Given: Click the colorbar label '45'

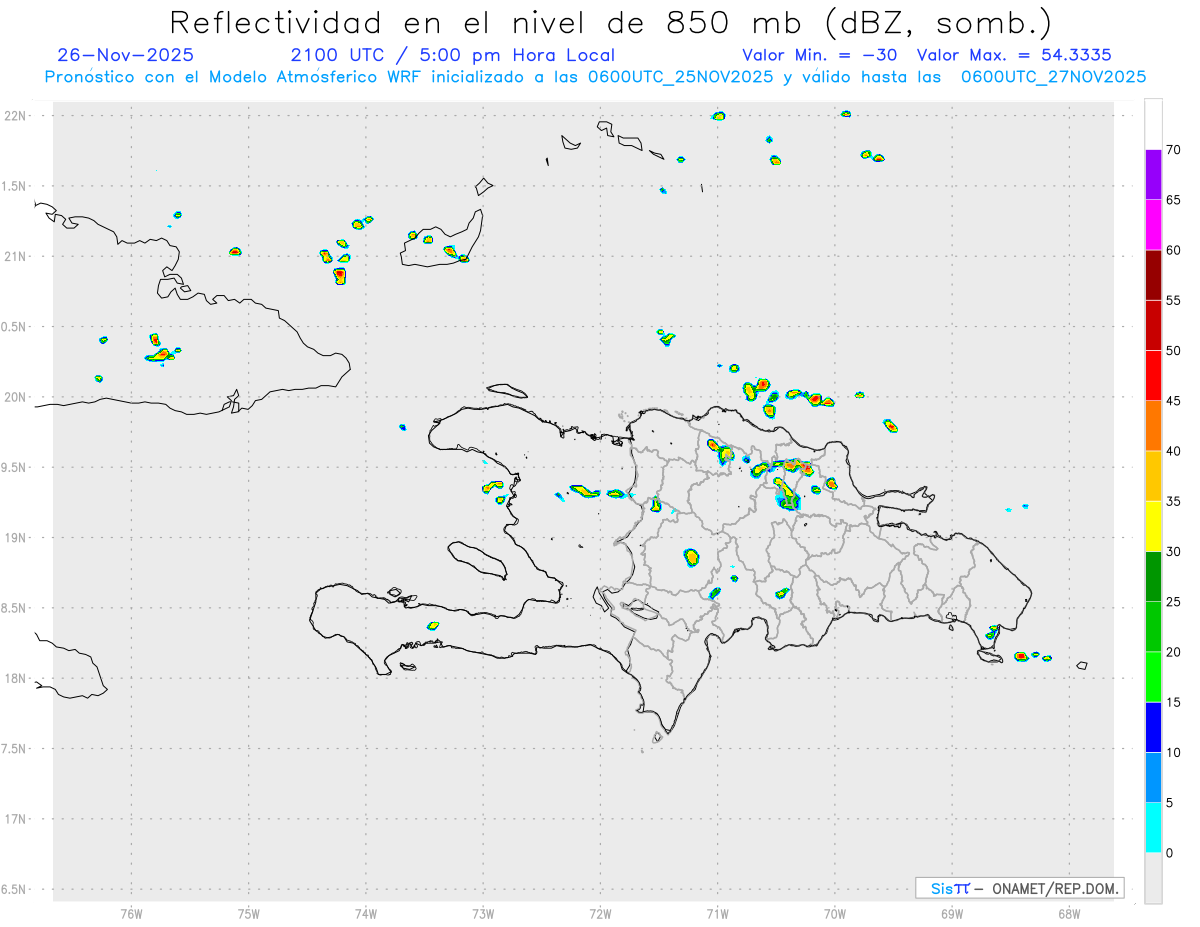Looking at the screenshot, I should click(x=1173, y=401).
